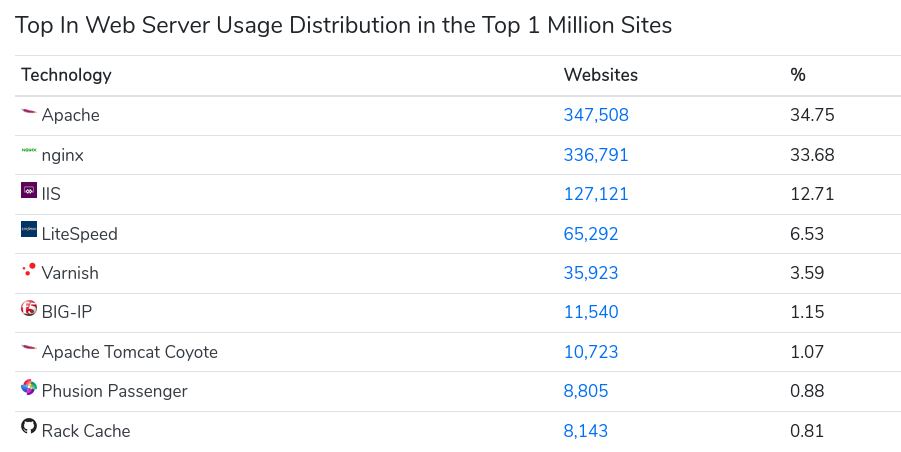Click the LiteSpeed logo icon
Viewport: 901px width, 452px height.
tap(29, 230)
